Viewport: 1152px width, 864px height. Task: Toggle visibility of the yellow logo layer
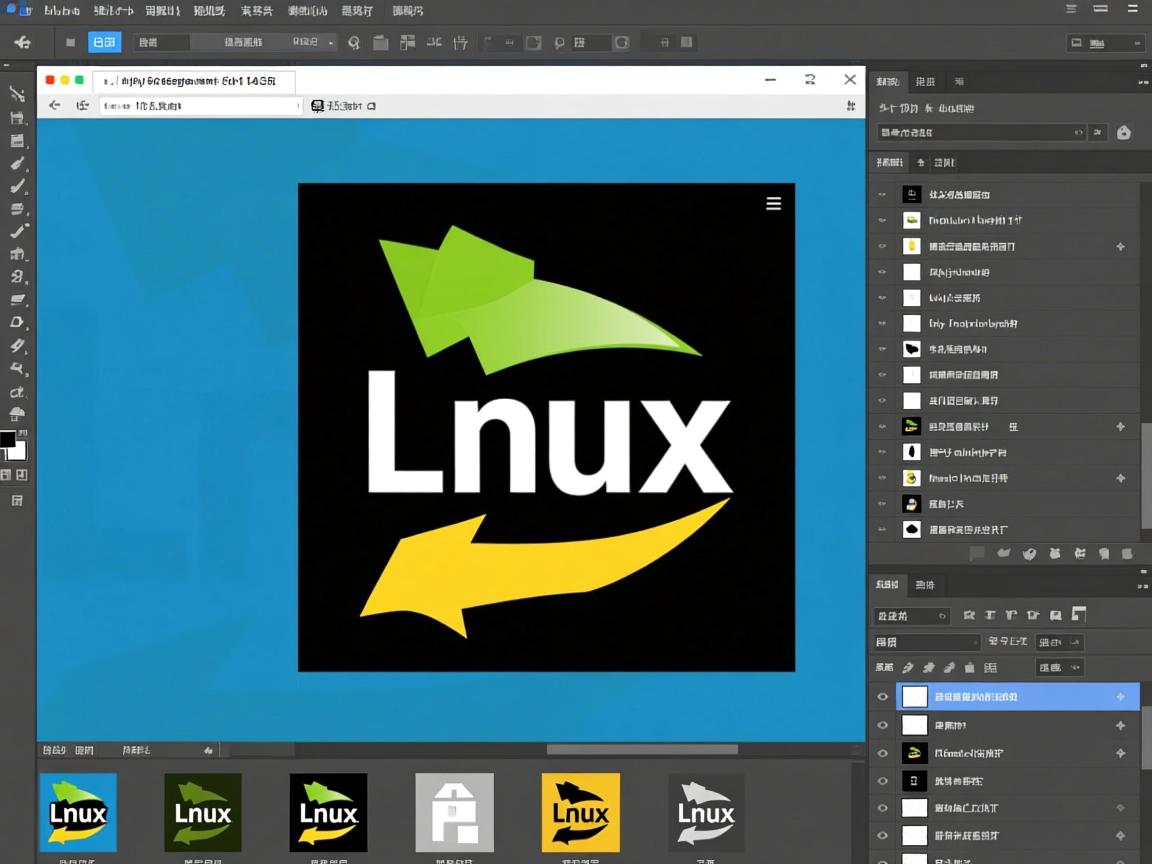(x=883, y=753)
